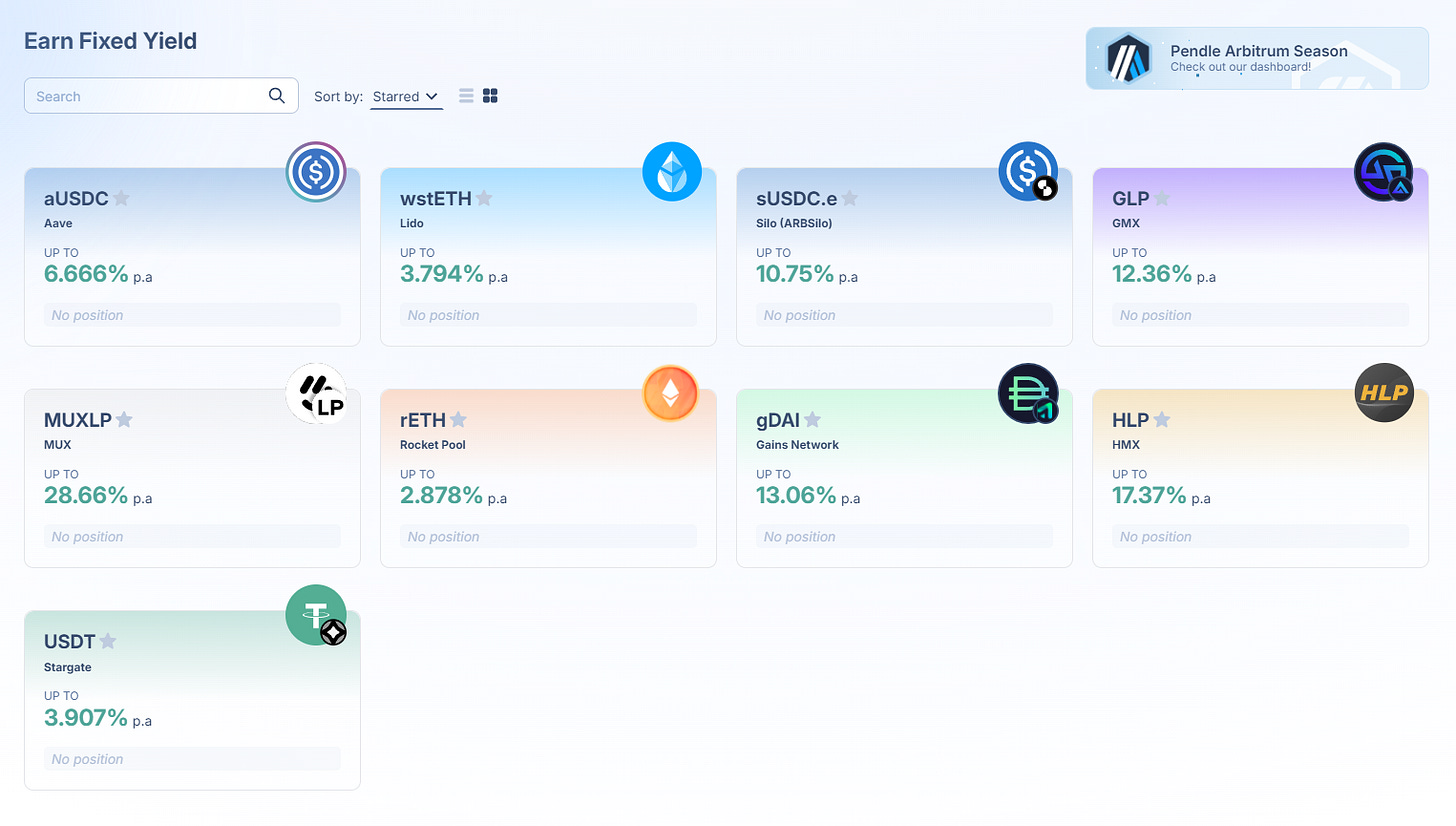Click the Earn Fixed Yield heading
1456x826 pixels.
pos(110,41)
